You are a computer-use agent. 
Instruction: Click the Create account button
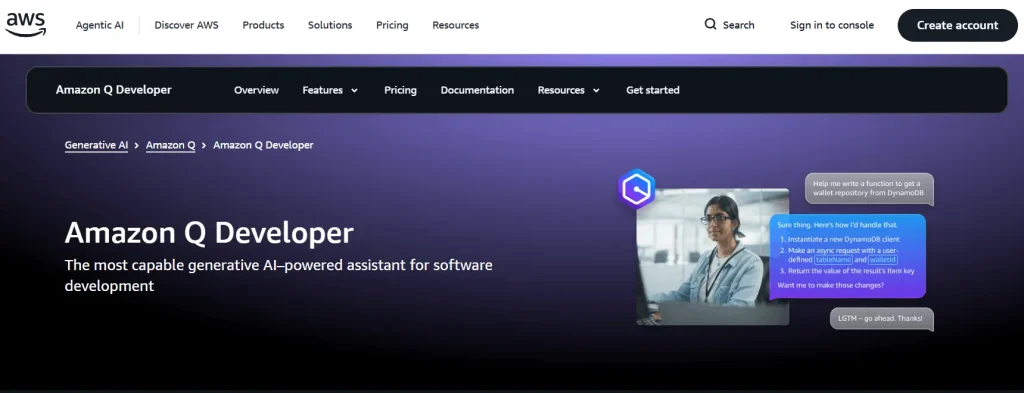click(x=957, y=25)
